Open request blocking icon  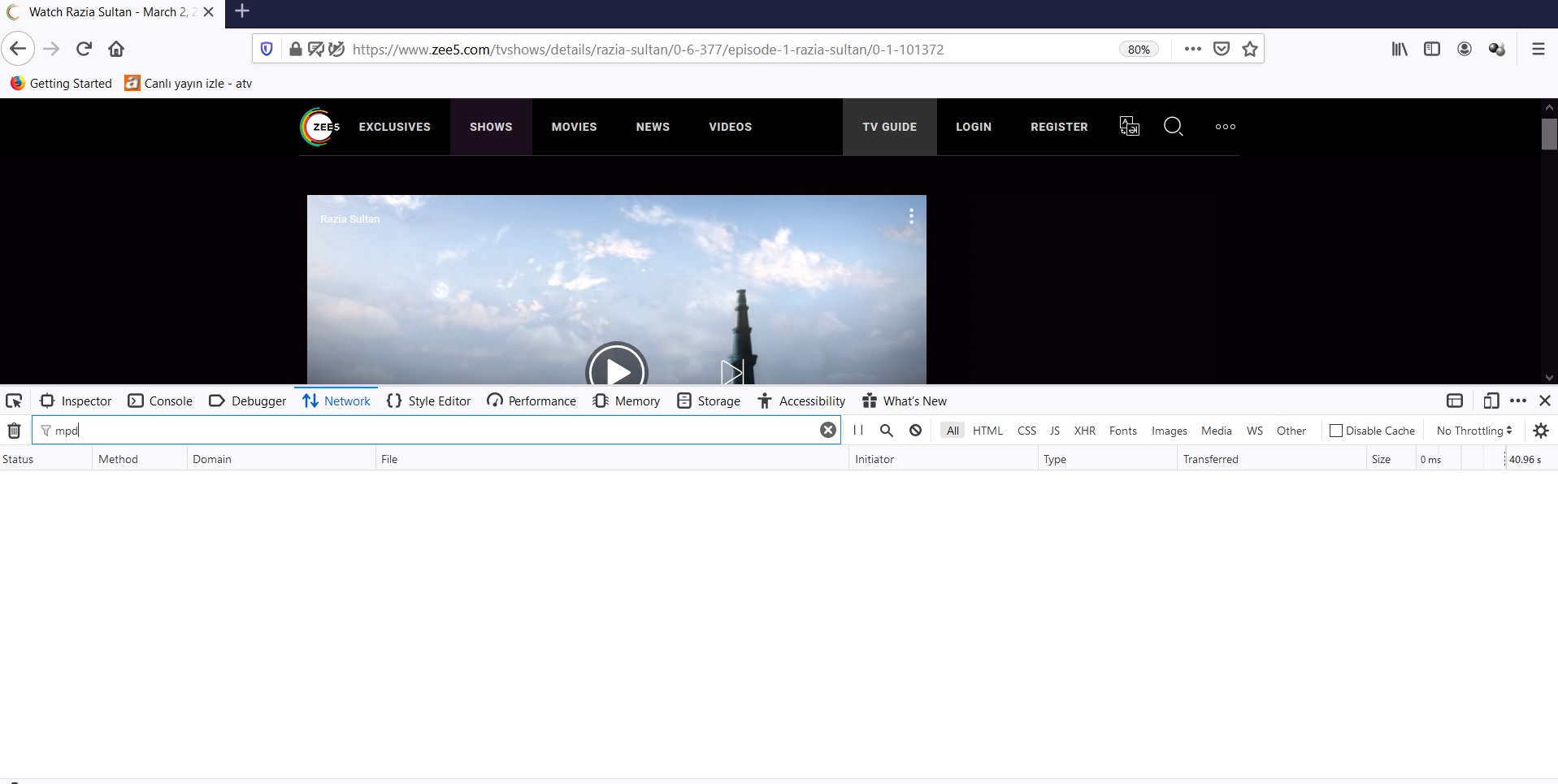915,431
